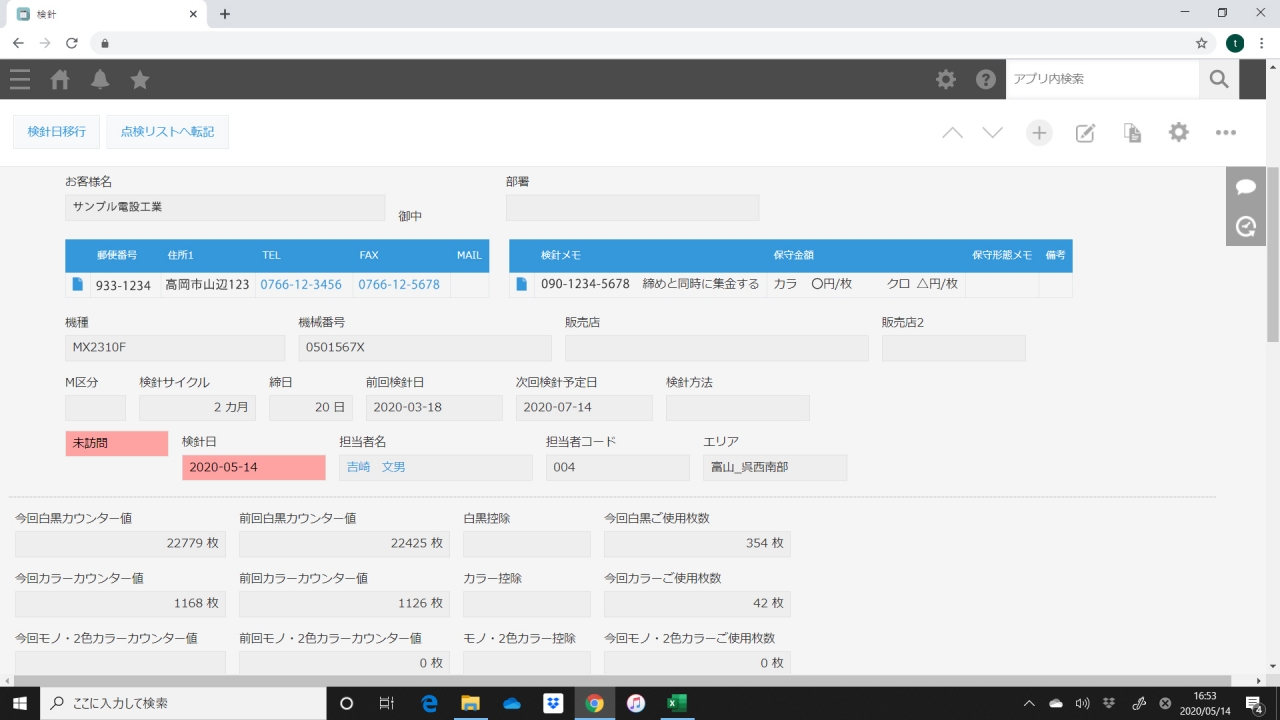1280x720 pixels.
Task: Open the 吉崎 文男 user link
Action: tap(376, 467)
